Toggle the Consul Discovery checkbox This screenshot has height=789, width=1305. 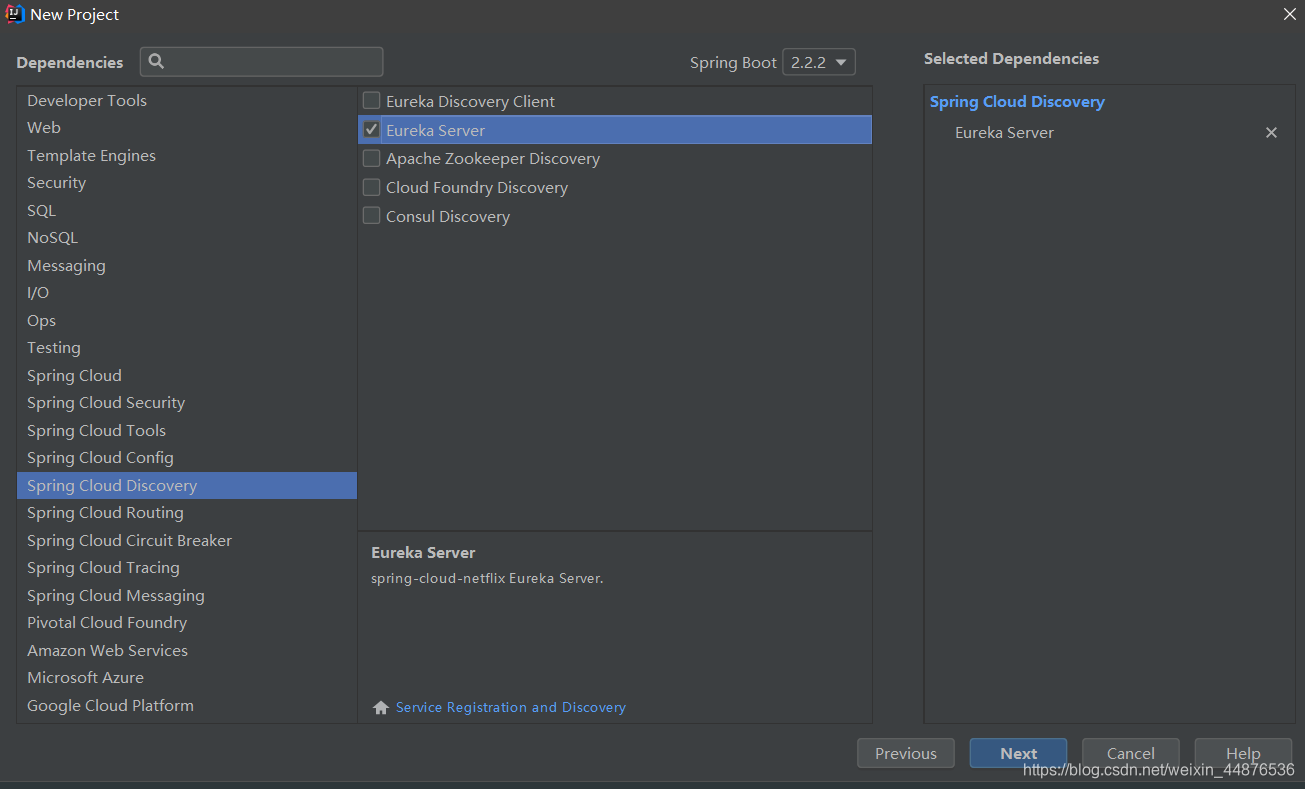coord(371,215)
